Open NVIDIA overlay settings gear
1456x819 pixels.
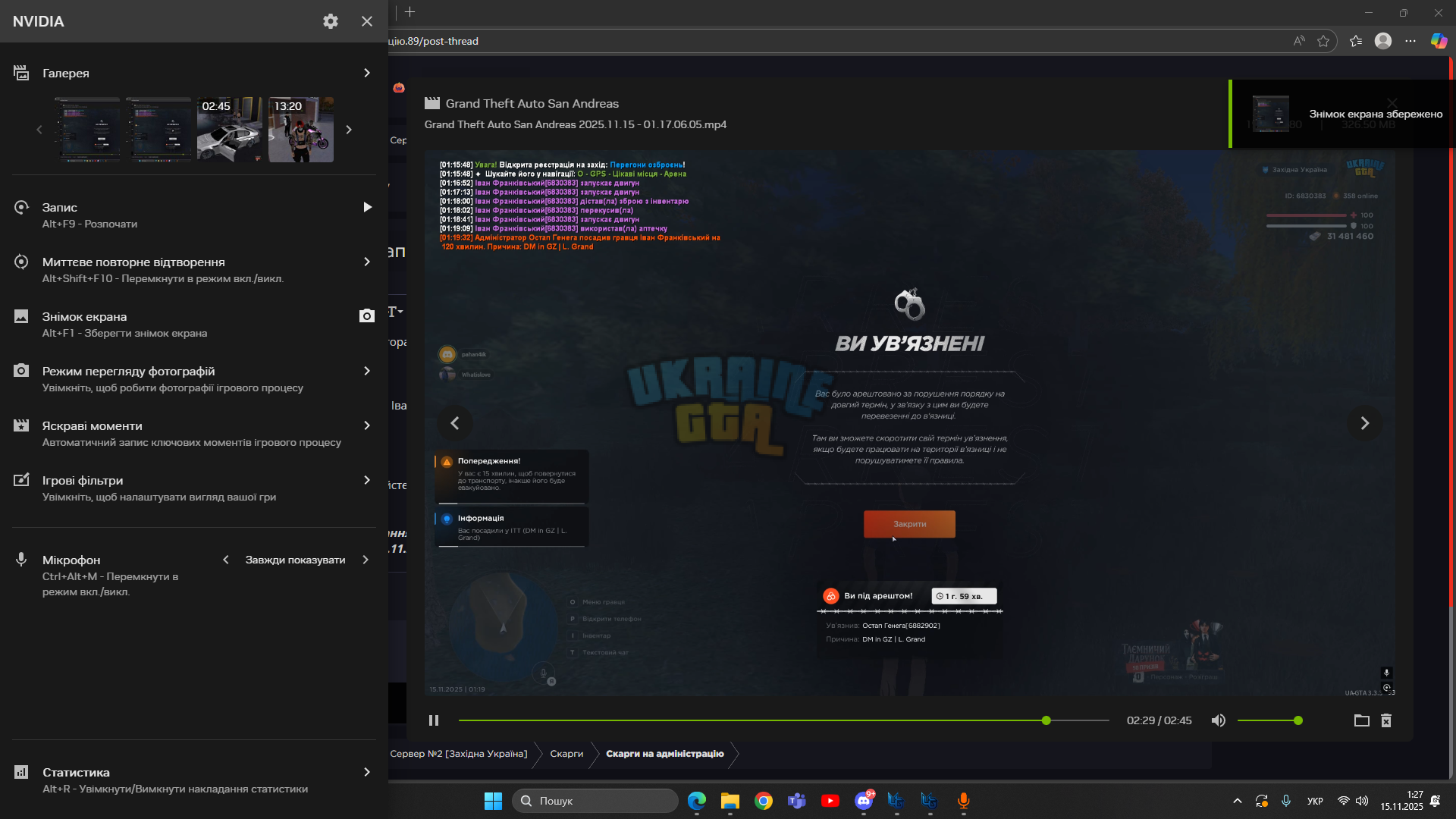[x=330, y=21]
